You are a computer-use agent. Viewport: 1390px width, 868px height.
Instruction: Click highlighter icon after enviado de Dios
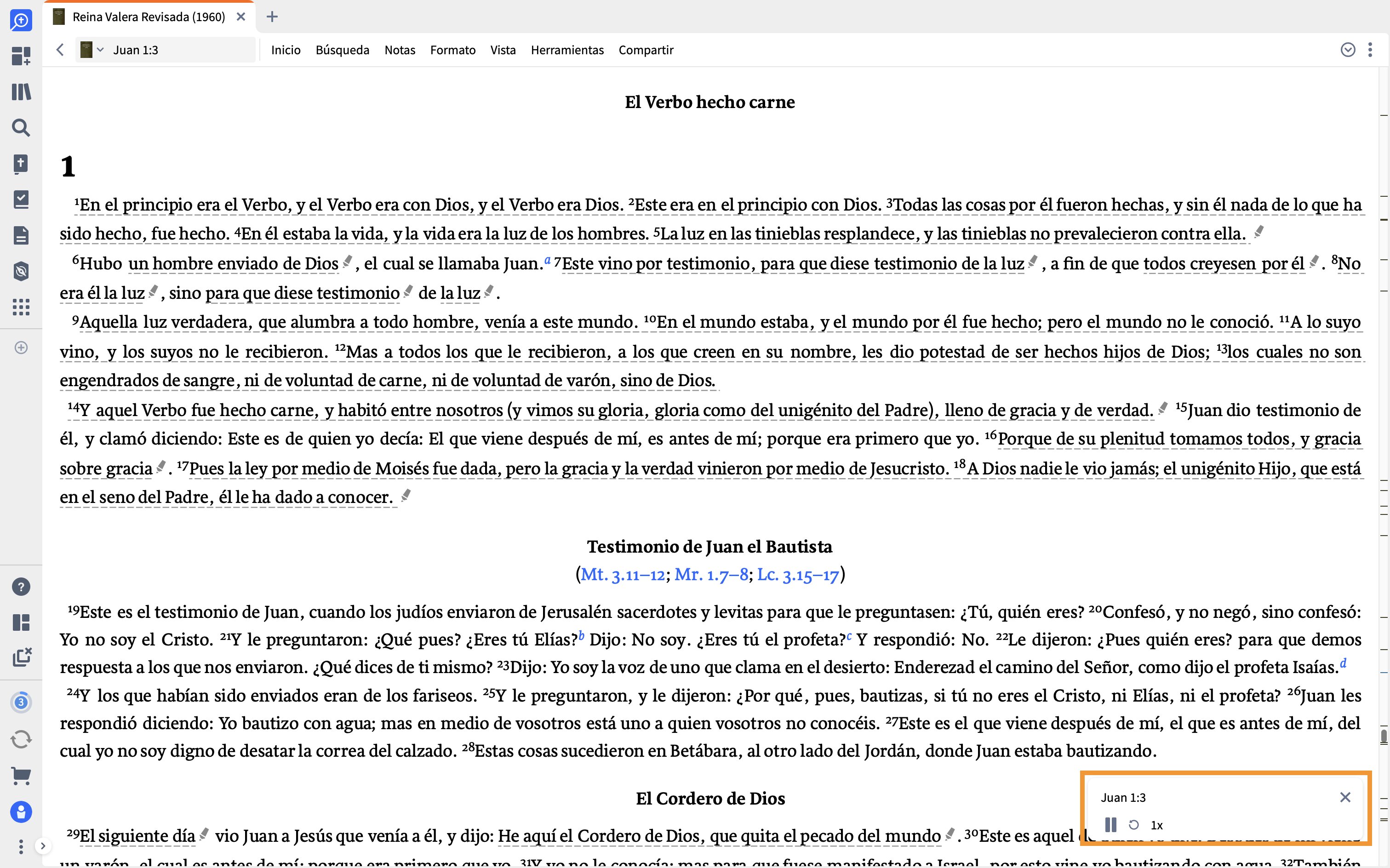tap(347, 262)
